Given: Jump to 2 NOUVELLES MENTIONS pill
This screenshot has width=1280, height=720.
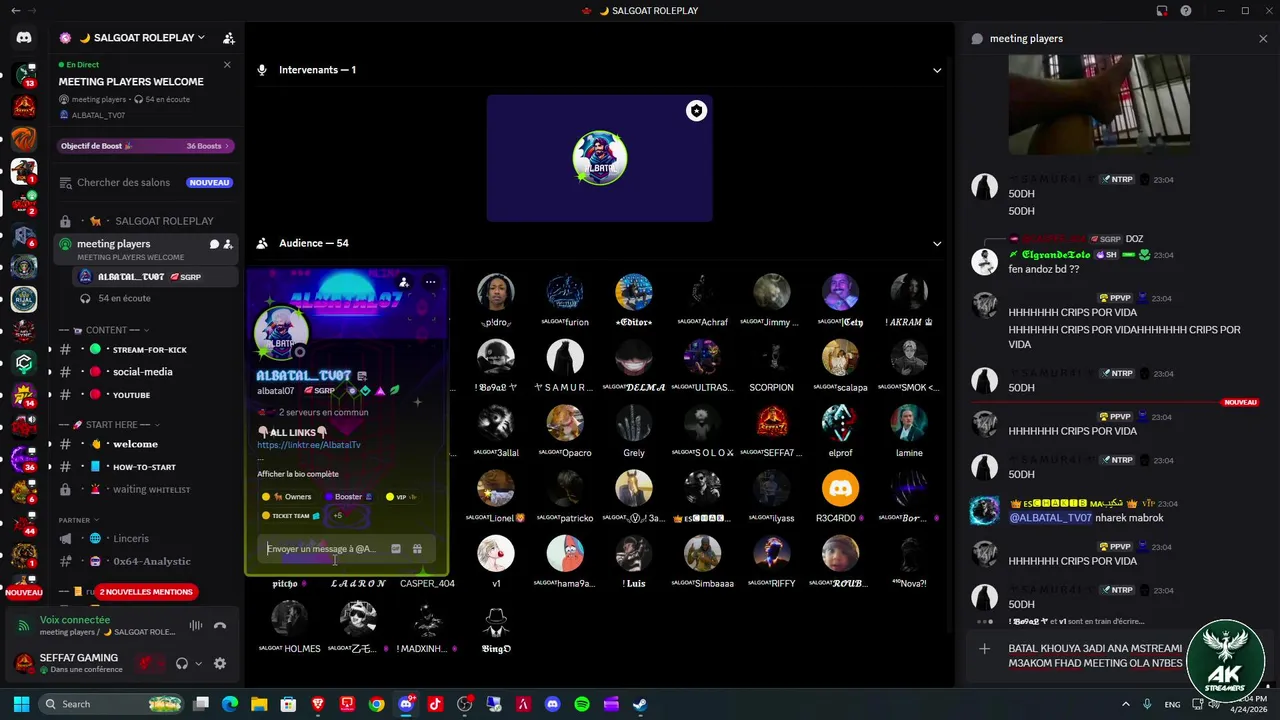Looking at the screenshot, I should tap(146, 592).
